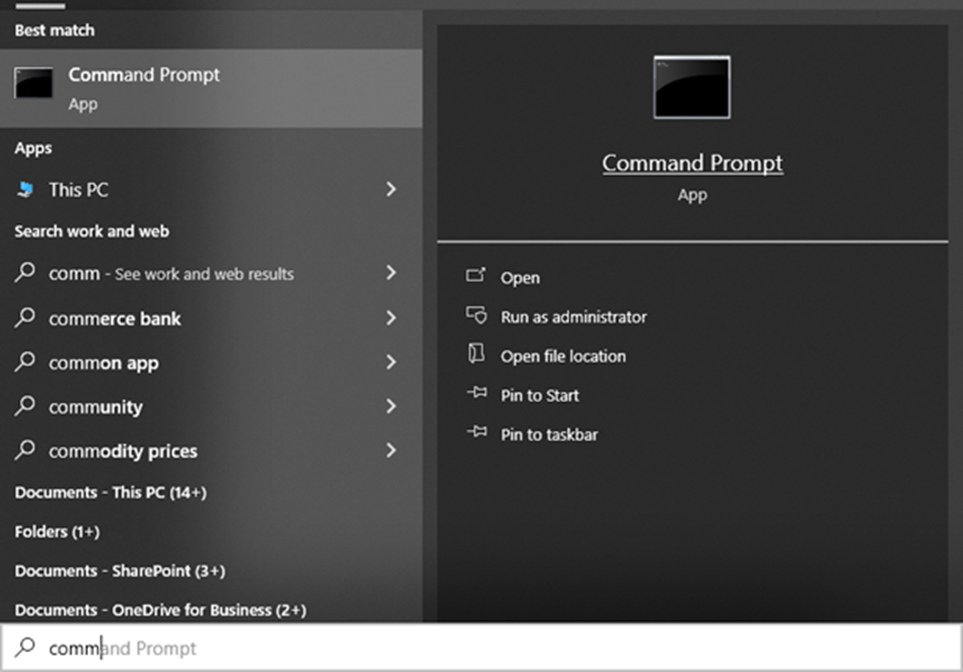
Task: Click the Pin to Start pin icon
Action: coord(477,393)
